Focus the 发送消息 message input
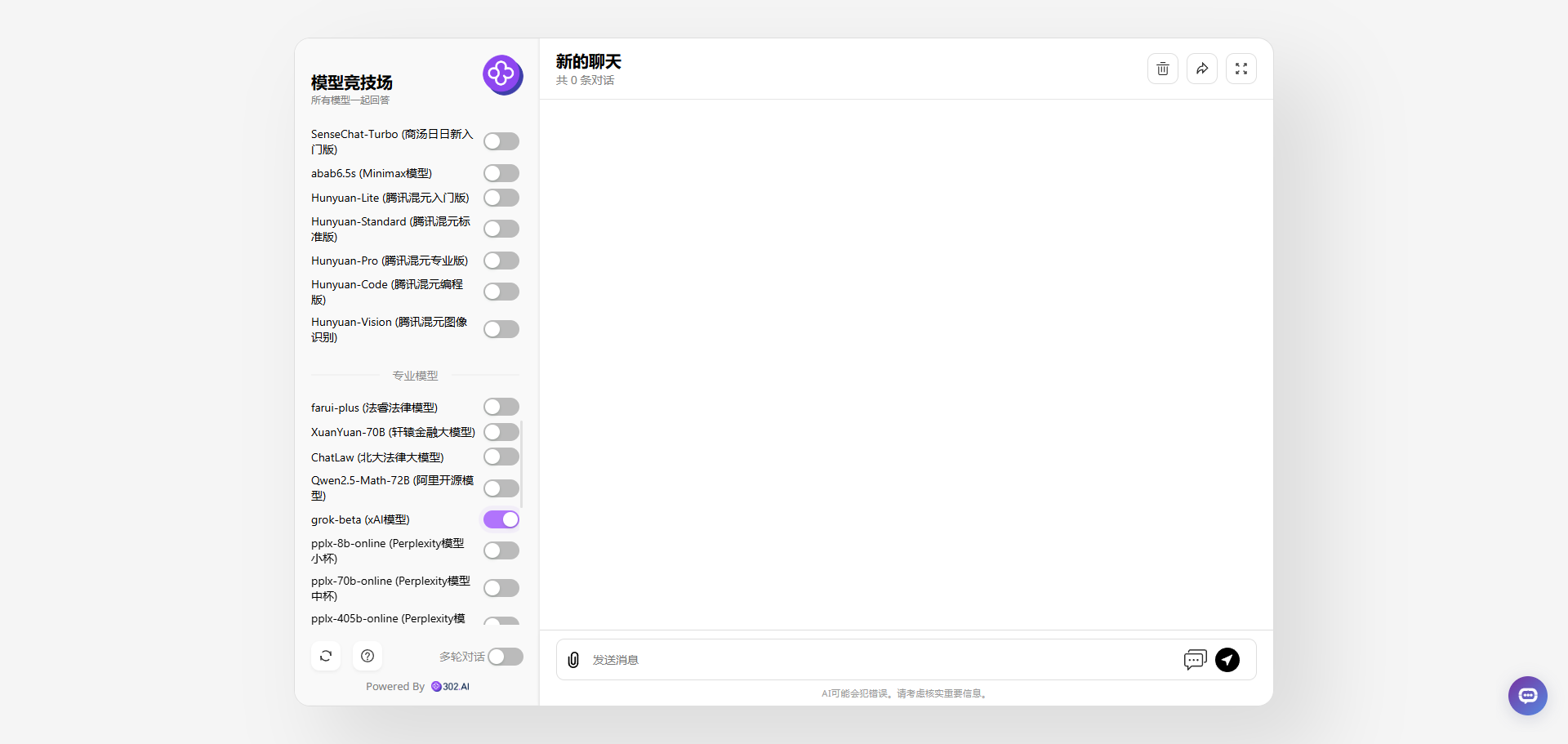 pyautogui.click(x=882, y=660)
